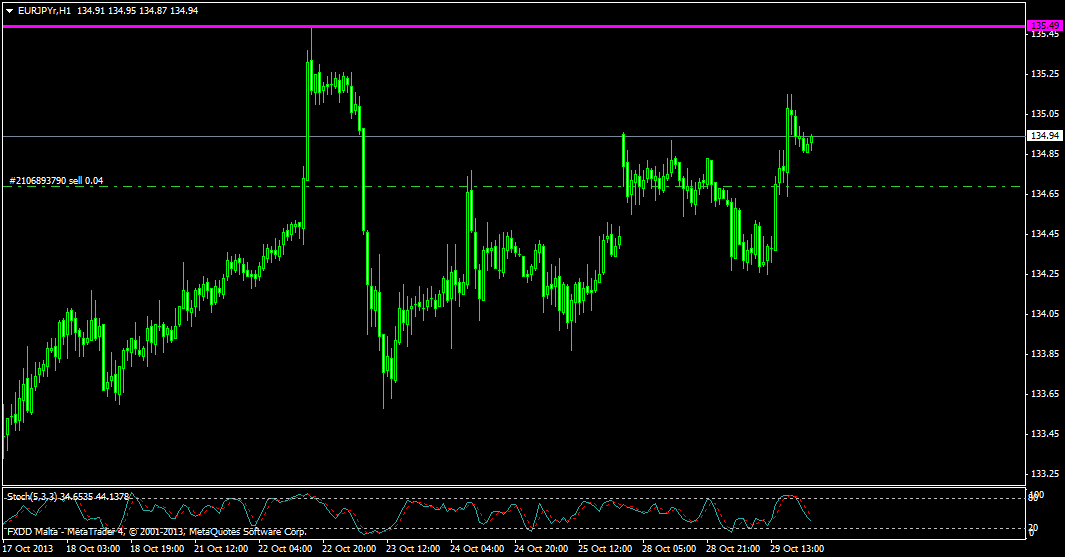Click the 23 Oct 12:00 time axis label
This screenshot has height=557, width=1065.
click(x=414, y=549)
